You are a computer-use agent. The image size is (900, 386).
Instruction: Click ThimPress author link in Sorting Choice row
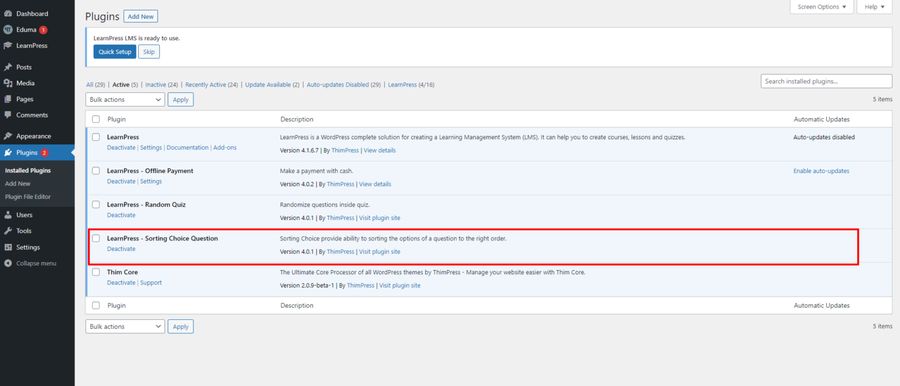340,252
